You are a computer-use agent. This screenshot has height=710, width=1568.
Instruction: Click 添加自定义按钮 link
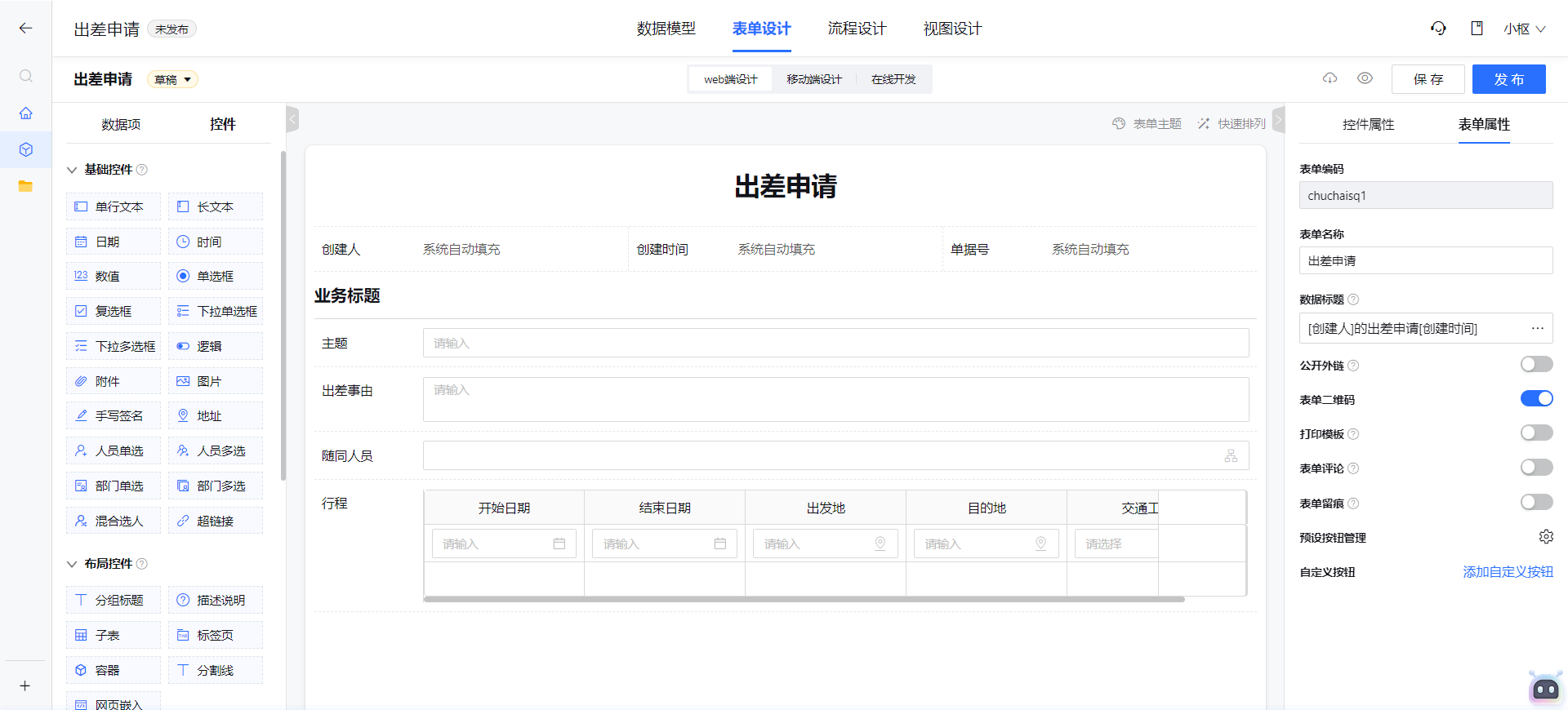click(x=1508, y=572)
